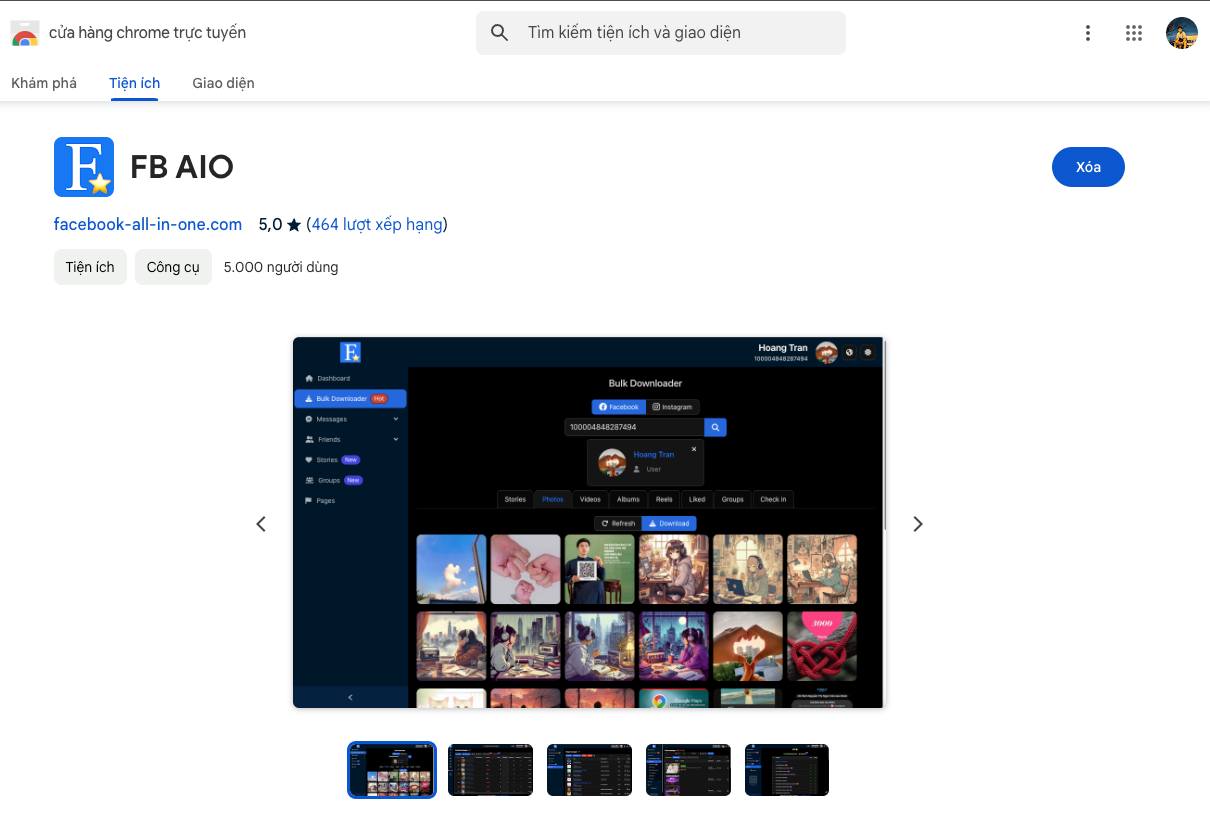Click the cửa hàng chrome trực tuyến title
1210x816 pixels.
147,33
